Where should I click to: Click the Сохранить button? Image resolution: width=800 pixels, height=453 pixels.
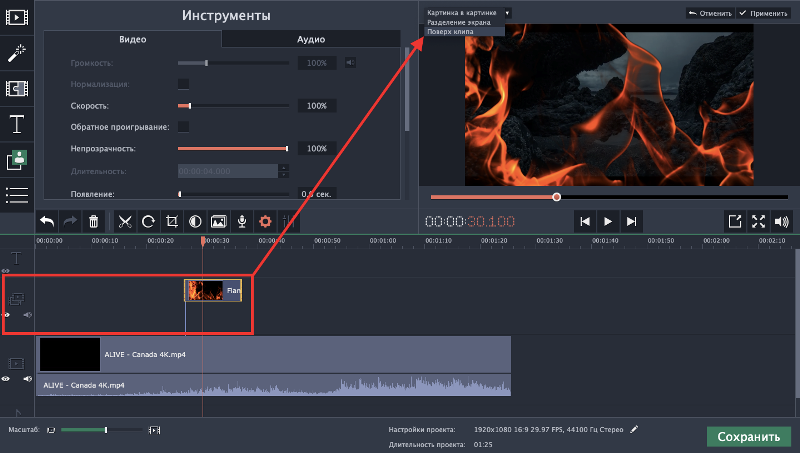(748, 437)
